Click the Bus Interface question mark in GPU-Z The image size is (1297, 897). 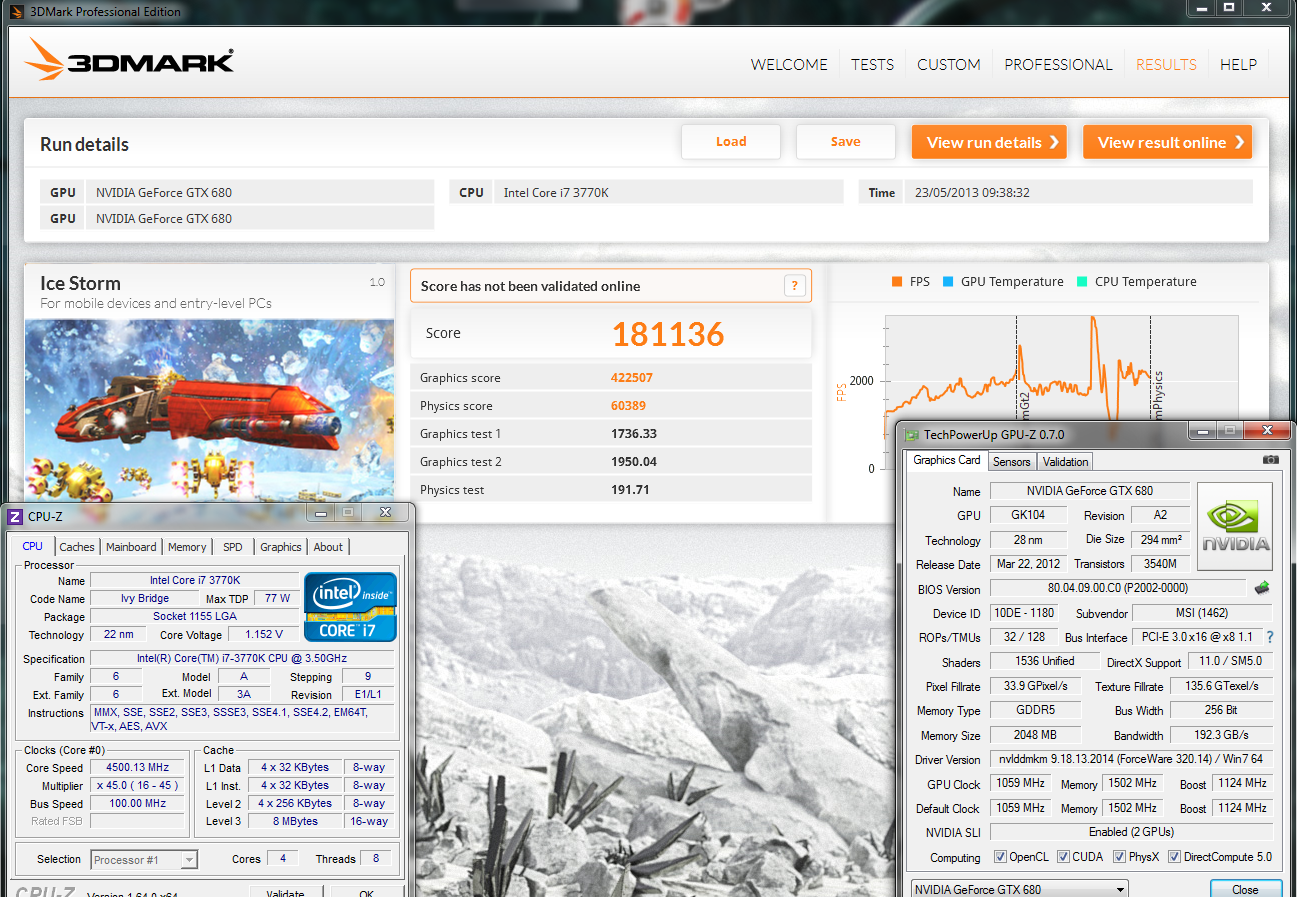1270,637
